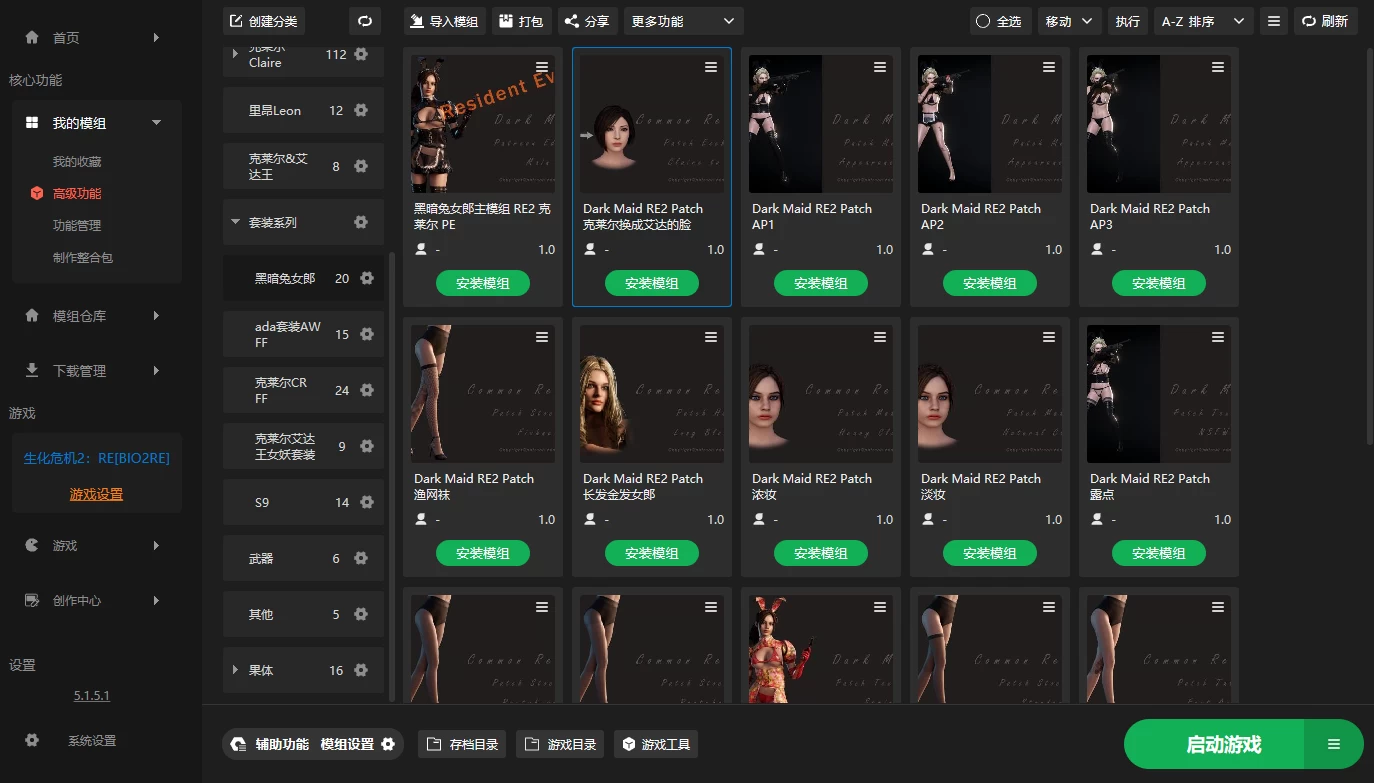This screenshot has height=783, width=1374.
Task: Click the refresh icon beside 创建分类
Action: (365, 21)
